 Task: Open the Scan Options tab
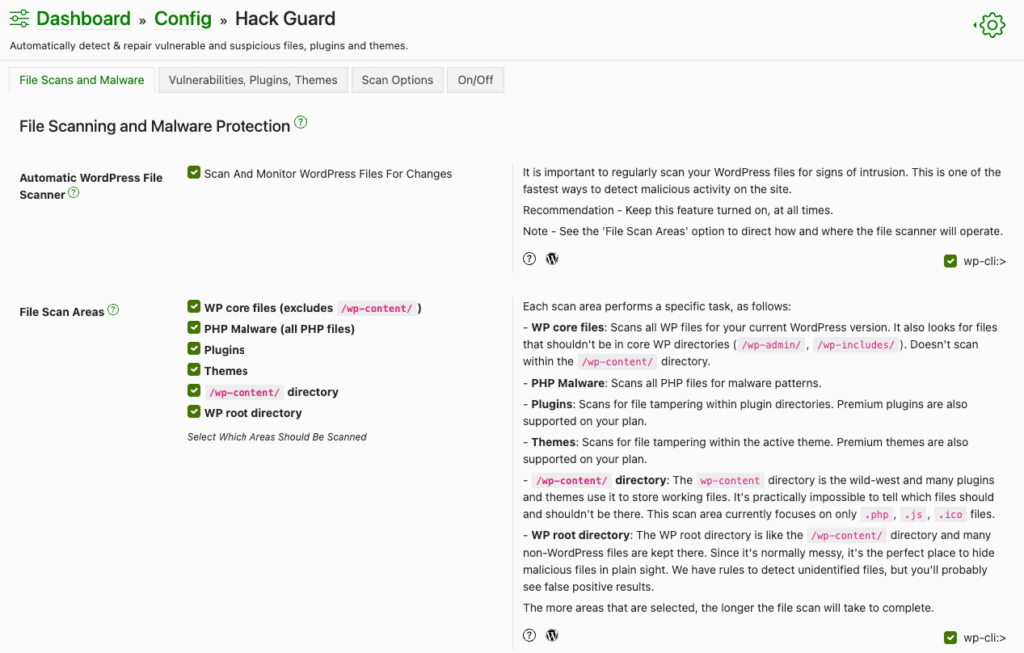pos(397,79)
